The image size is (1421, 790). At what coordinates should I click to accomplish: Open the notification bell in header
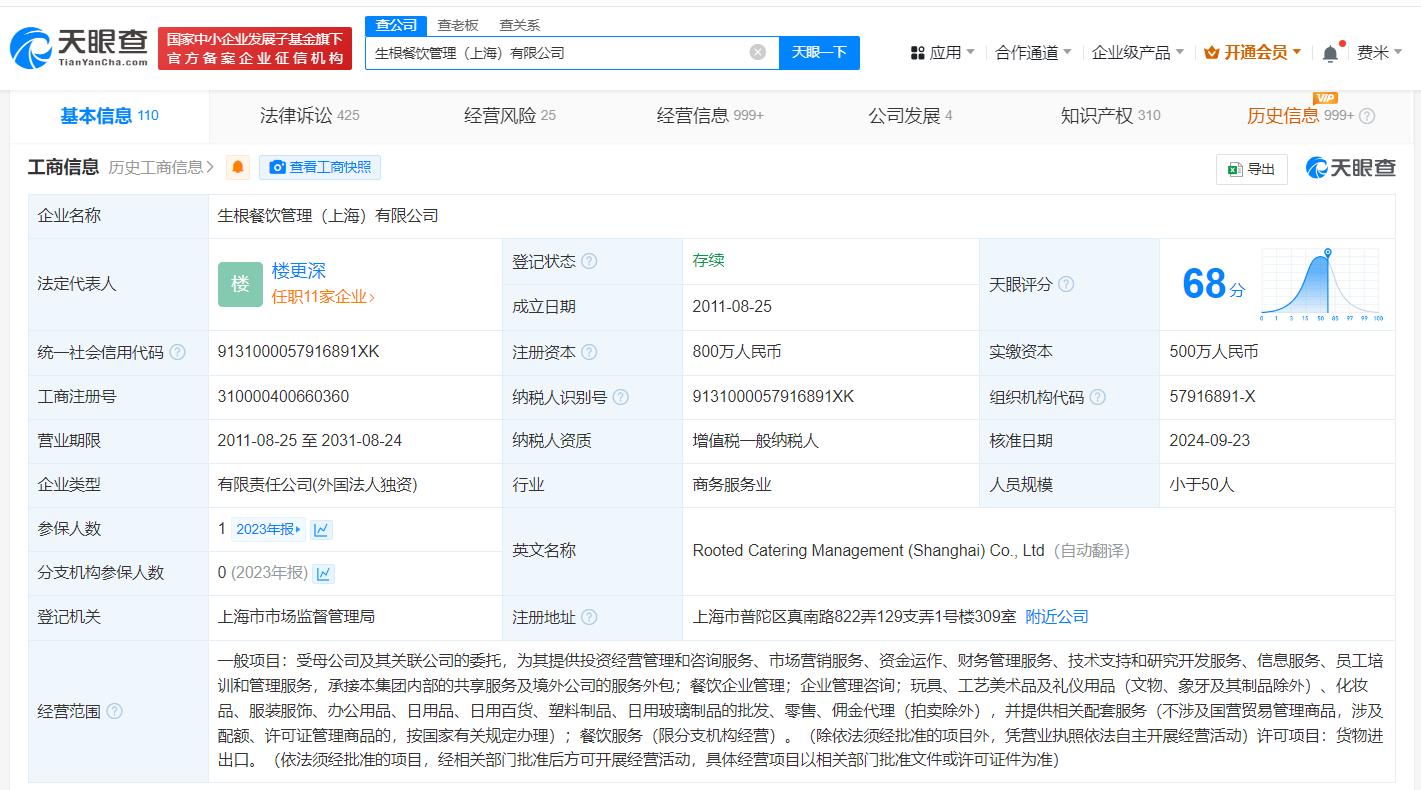1329,53
